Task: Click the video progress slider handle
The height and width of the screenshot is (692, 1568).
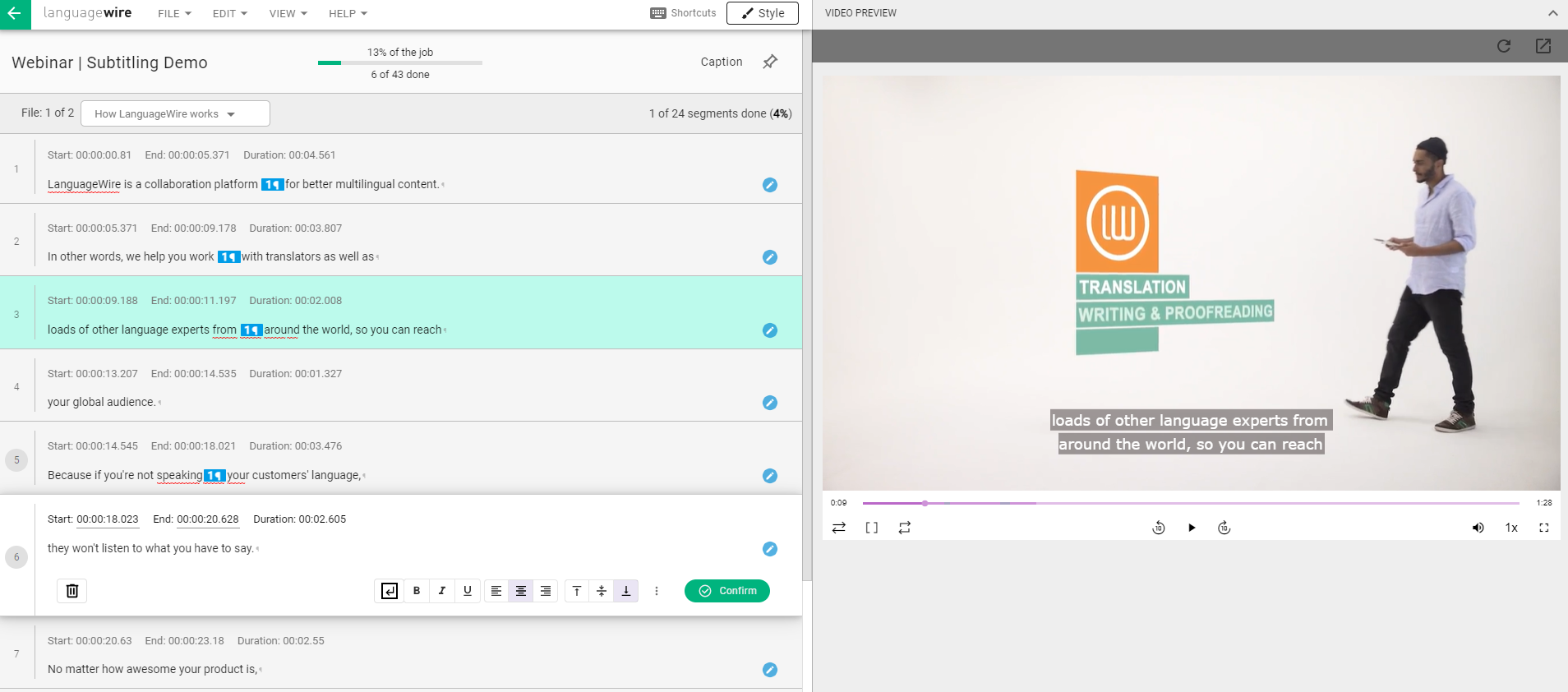Action: [x=925, y=503]
